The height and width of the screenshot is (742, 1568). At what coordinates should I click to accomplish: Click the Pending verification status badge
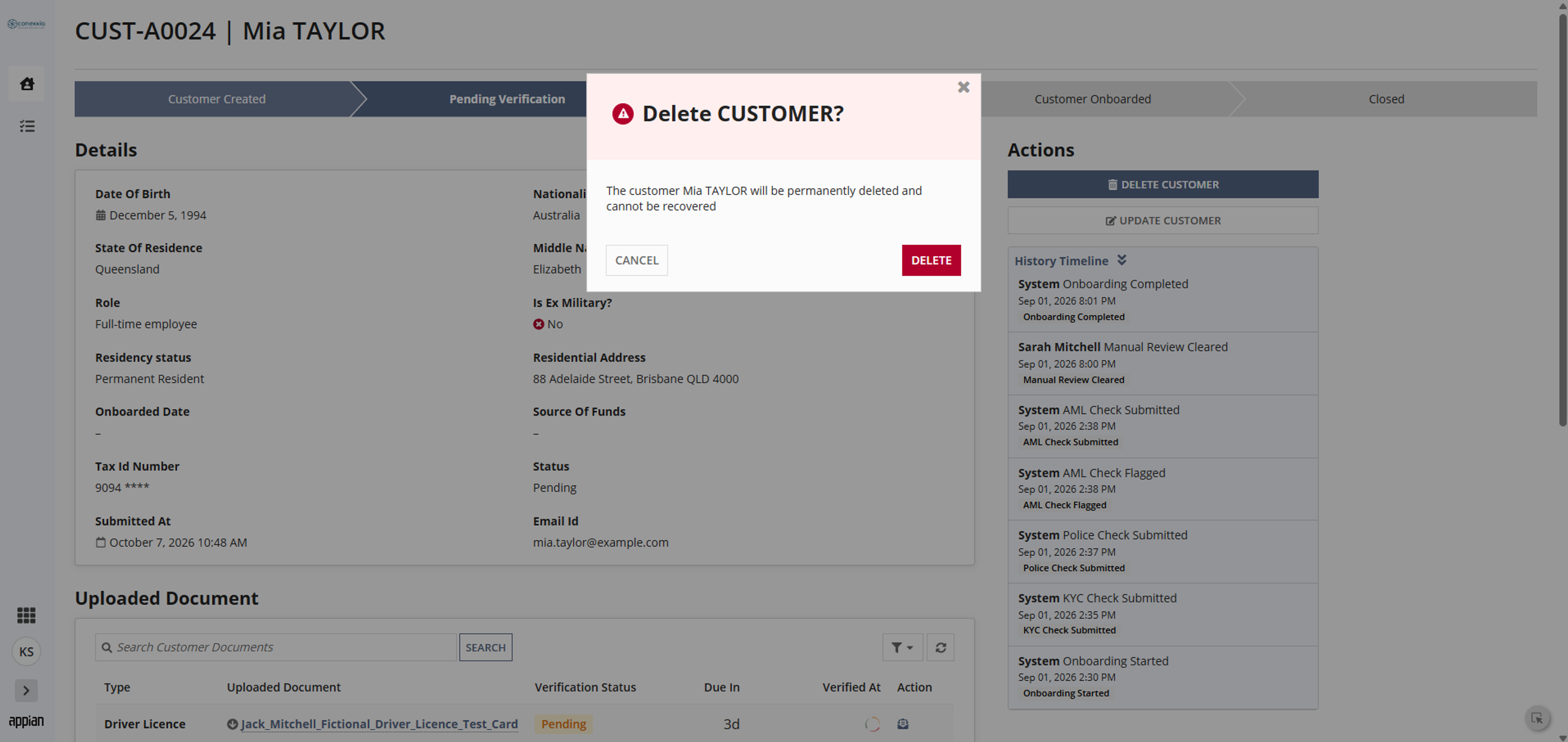tap(563, 724)
